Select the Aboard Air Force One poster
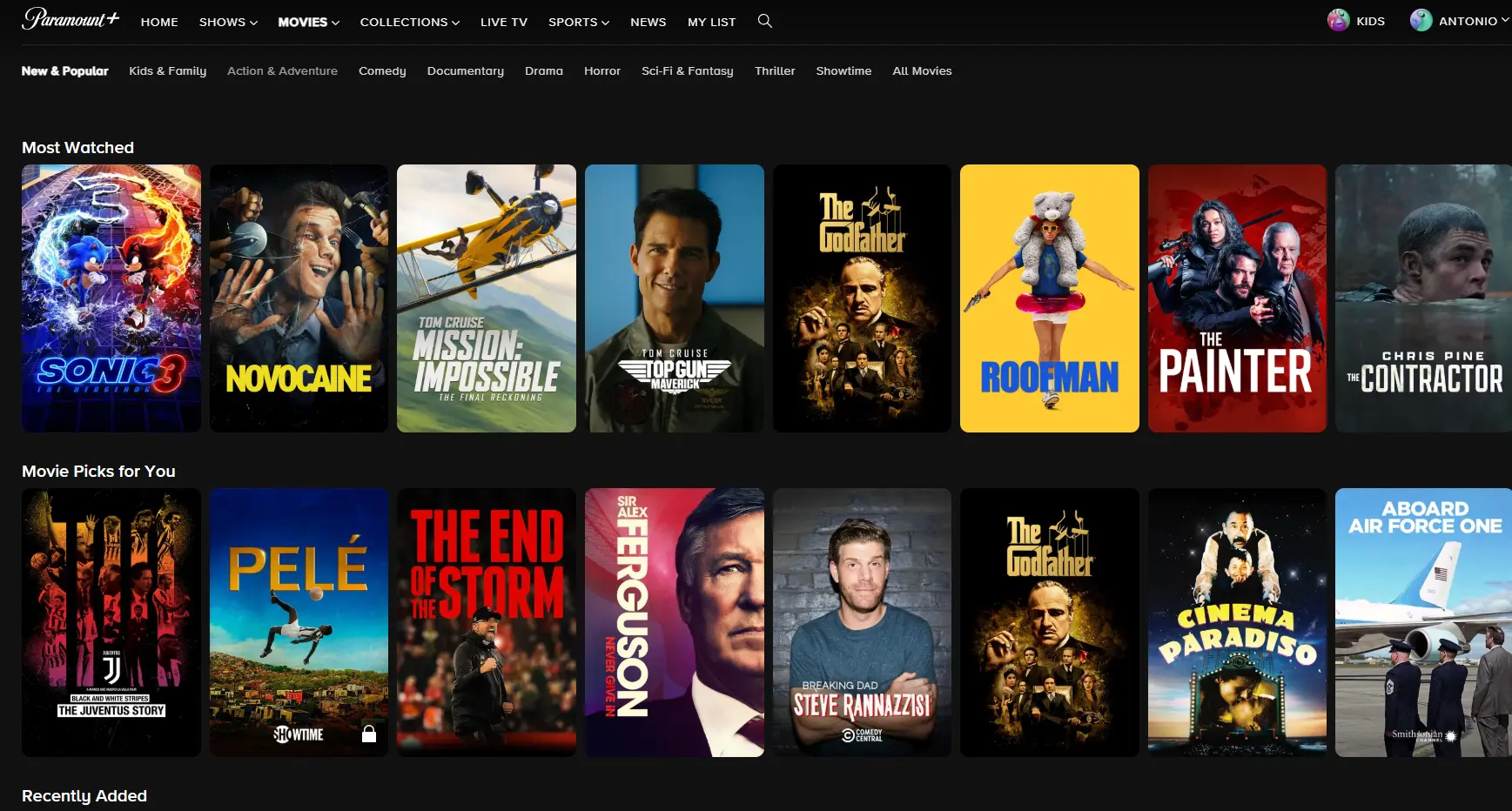 coord(1423,622)
